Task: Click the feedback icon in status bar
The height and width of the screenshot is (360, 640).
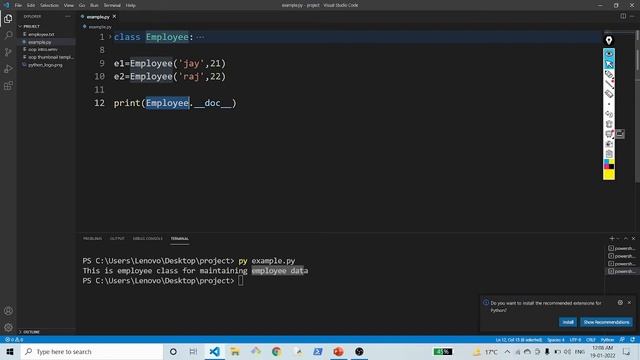Action: [x=622, y=340]
